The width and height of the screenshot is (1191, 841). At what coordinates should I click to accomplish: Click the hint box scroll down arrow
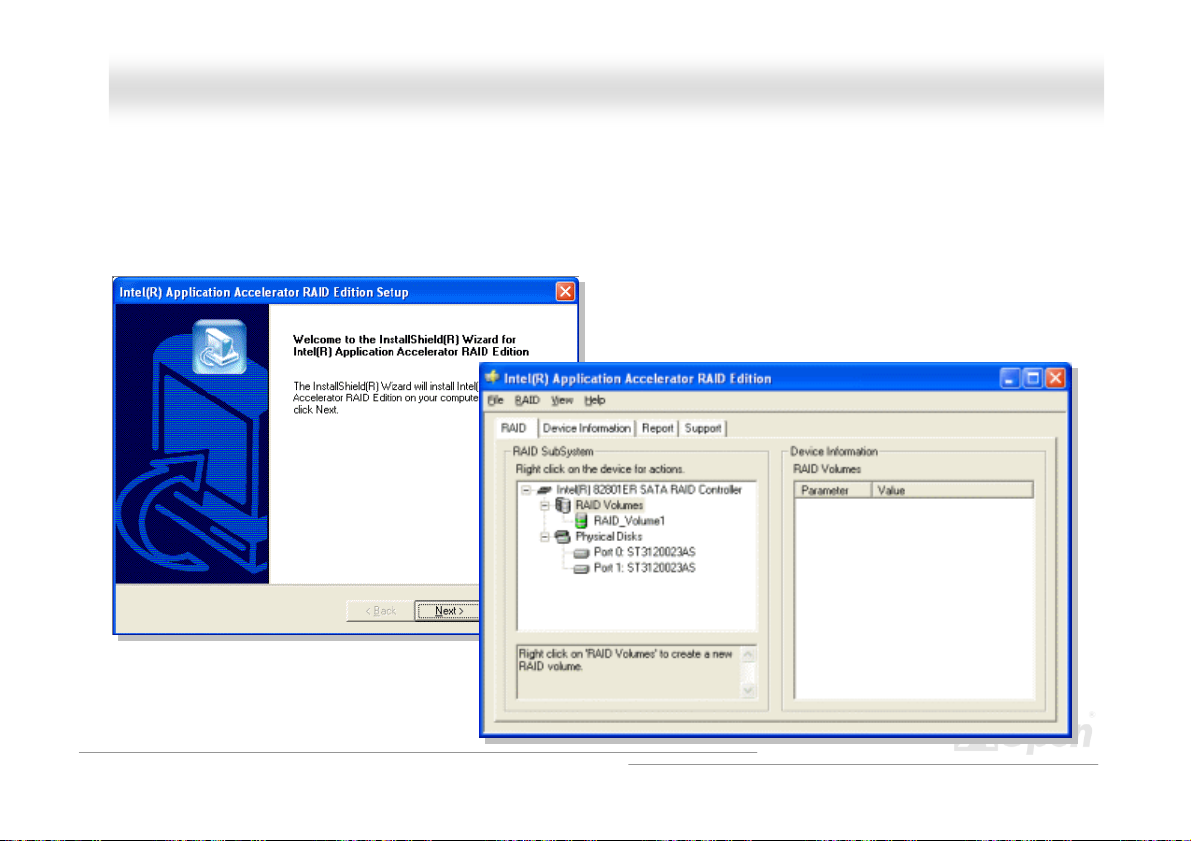click(x=748, y=690)
